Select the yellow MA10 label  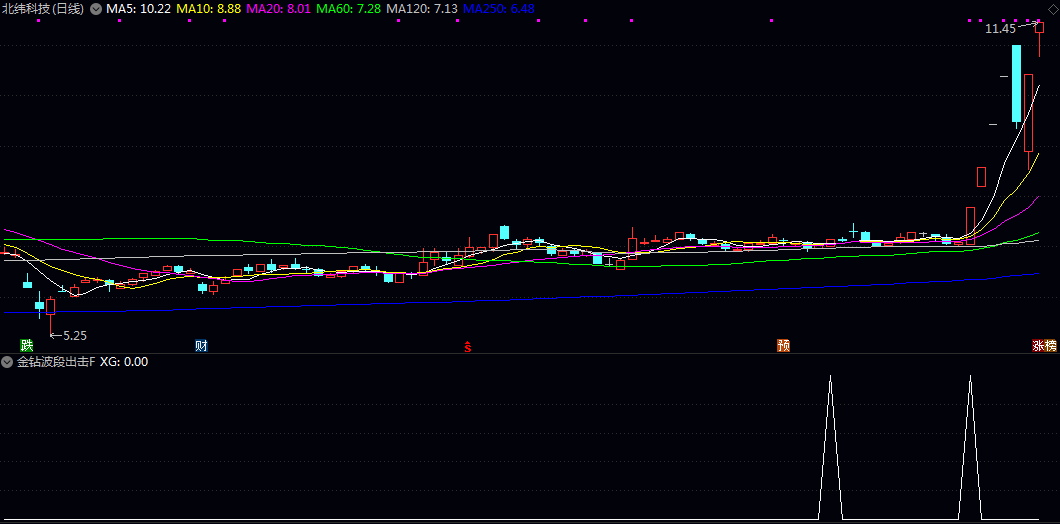point(208,9)
